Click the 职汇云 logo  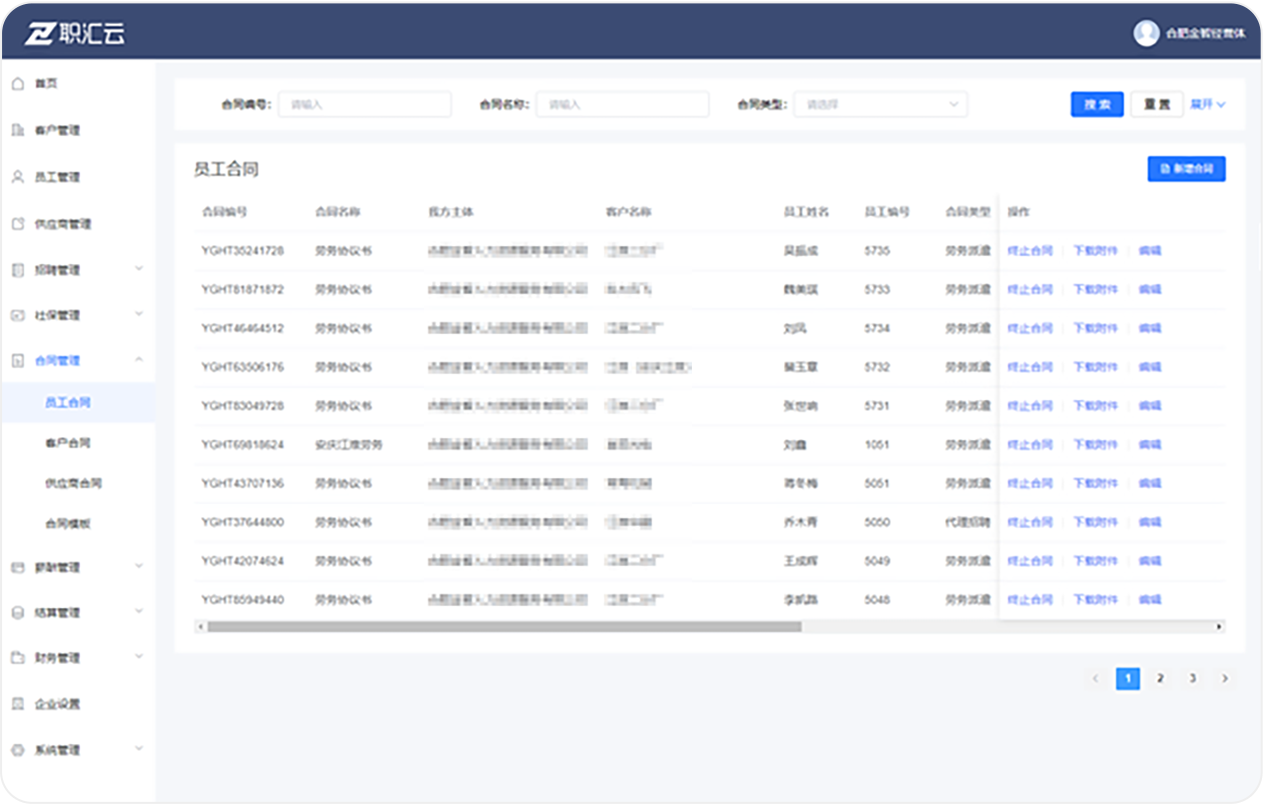pyautogui.click(x=76, y=32)
